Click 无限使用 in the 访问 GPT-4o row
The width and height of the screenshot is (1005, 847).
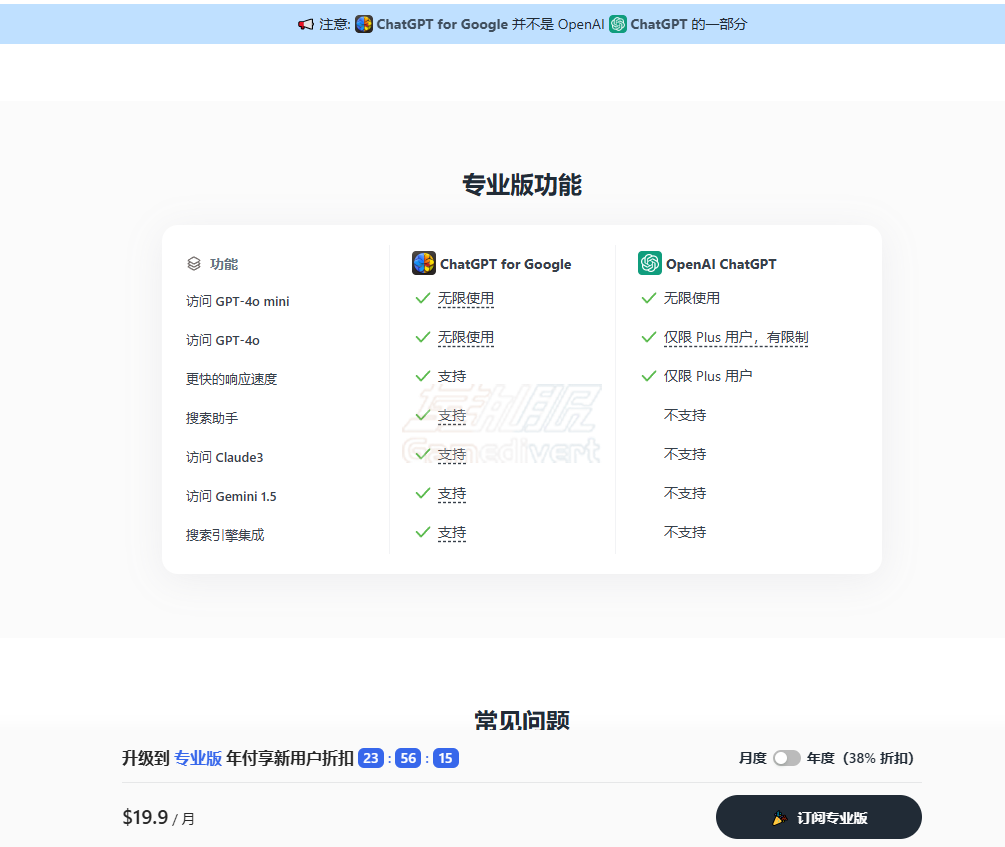(466, 338)
